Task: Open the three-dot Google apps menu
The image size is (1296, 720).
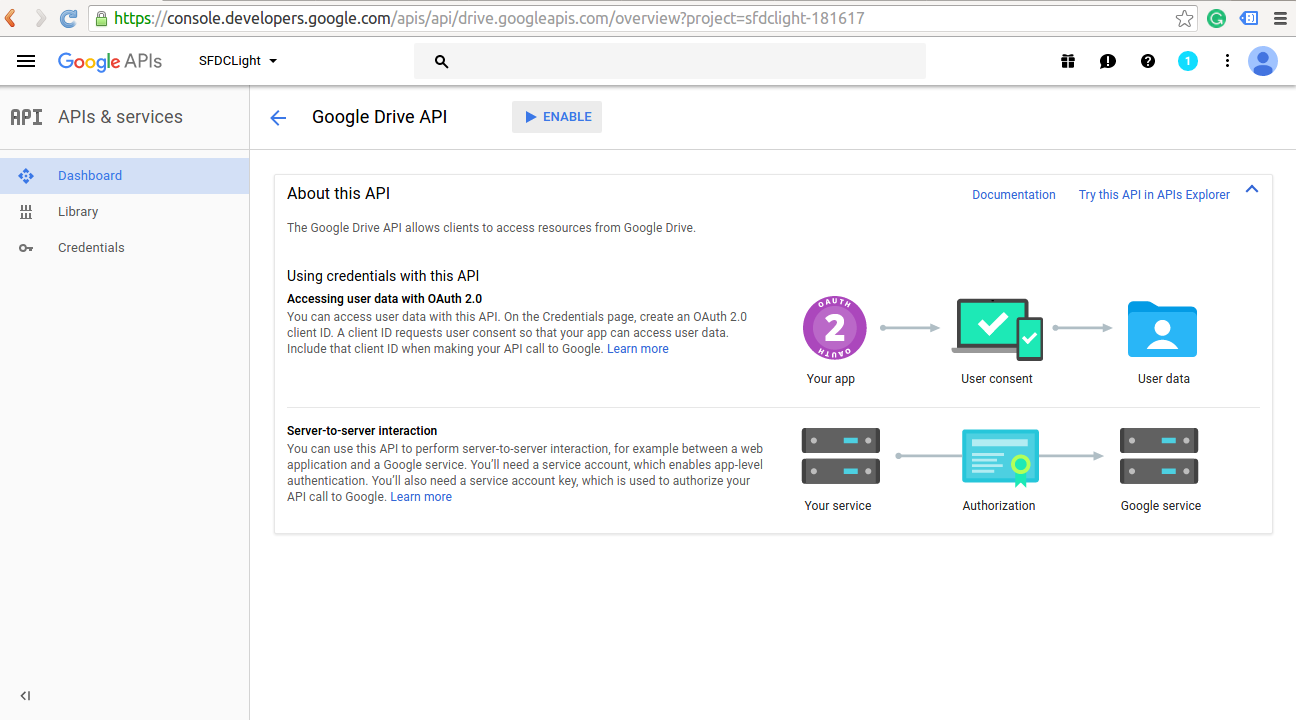Action: click(1227, 61)
